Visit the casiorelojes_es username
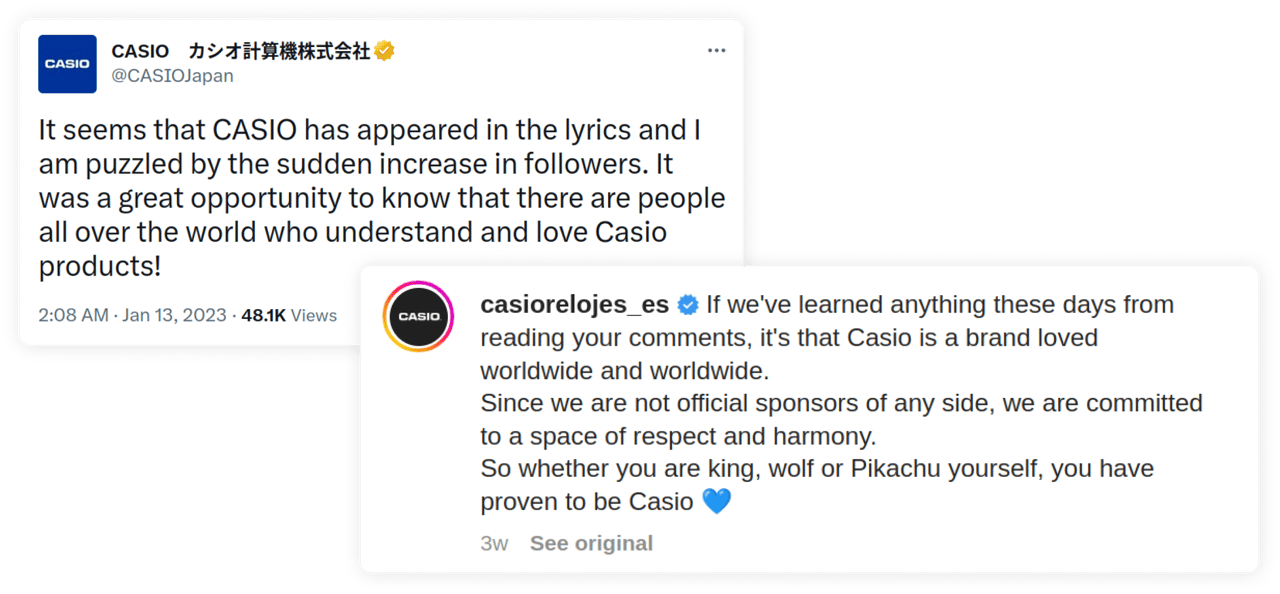Screen dimensions: 1280x594 (x=574, y=304)
